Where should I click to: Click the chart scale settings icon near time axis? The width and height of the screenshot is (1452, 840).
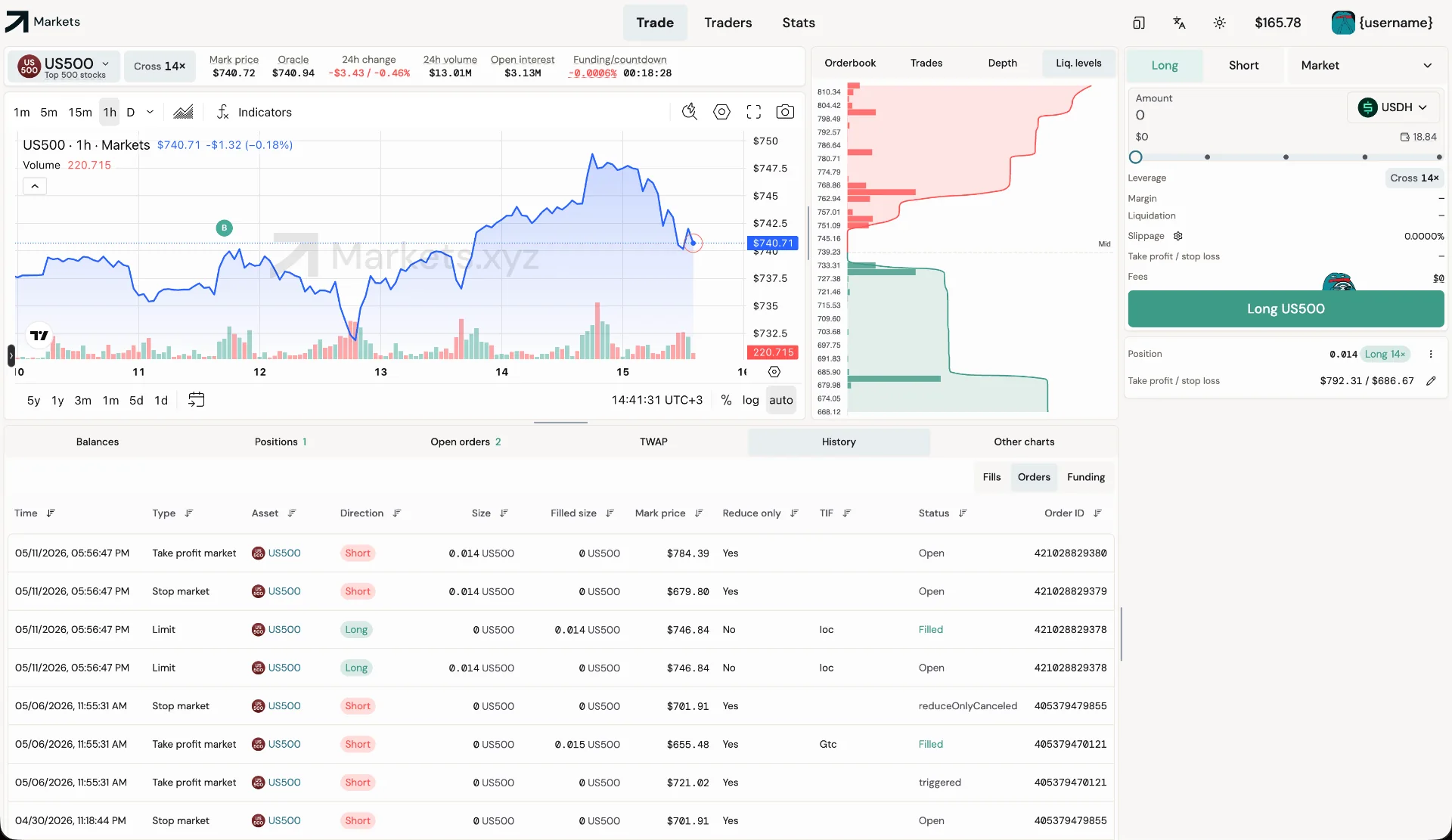(x=774, y=372)
